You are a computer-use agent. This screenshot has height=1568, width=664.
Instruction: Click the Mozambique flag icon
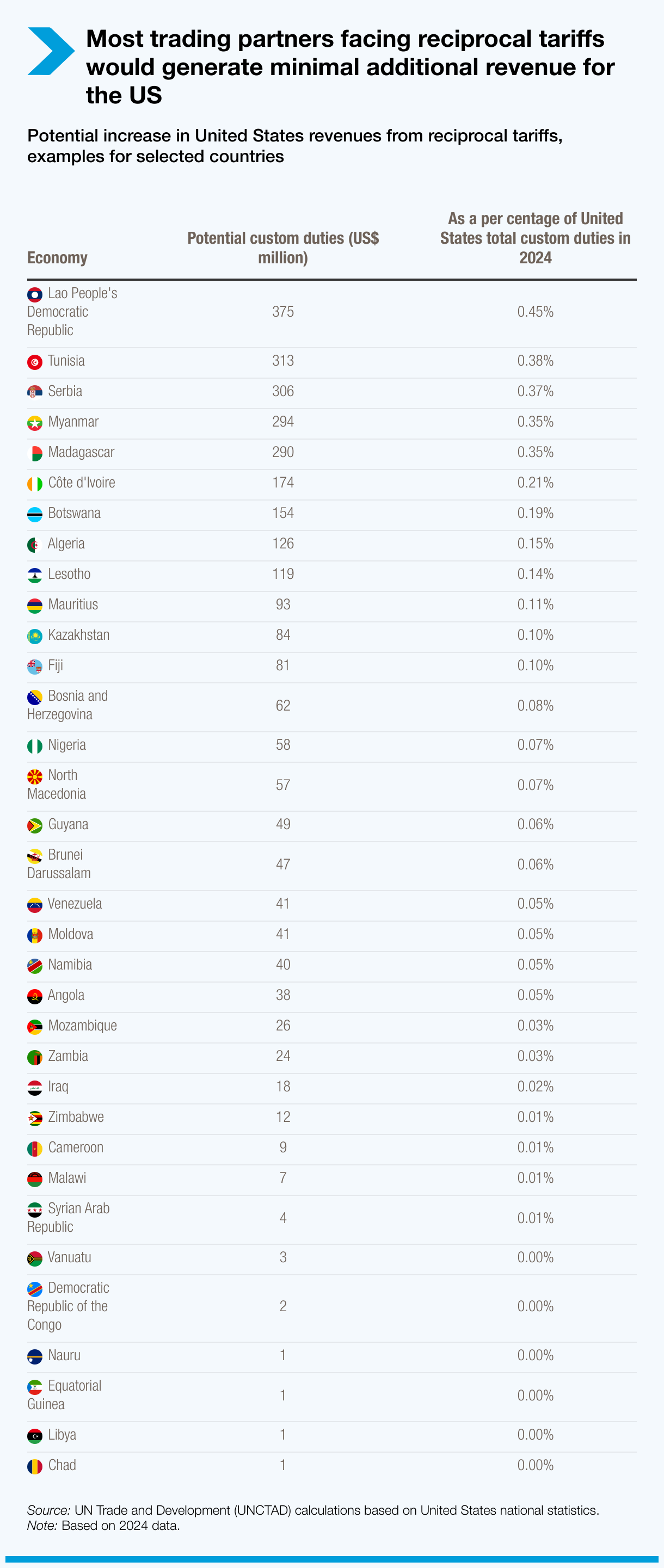[35, 1027]
